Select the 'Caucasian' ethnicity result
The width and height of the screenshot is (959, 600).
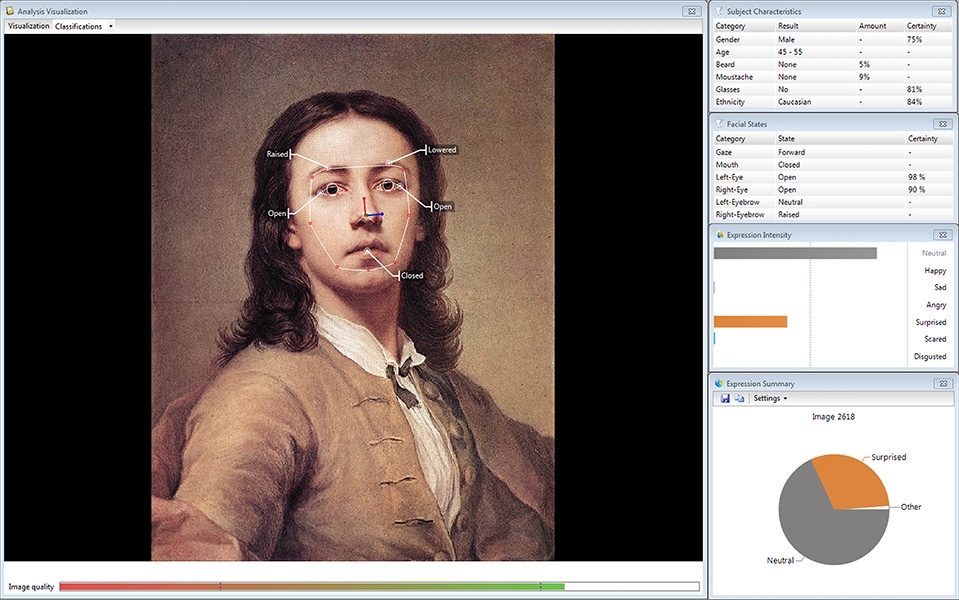click(794, 102)
